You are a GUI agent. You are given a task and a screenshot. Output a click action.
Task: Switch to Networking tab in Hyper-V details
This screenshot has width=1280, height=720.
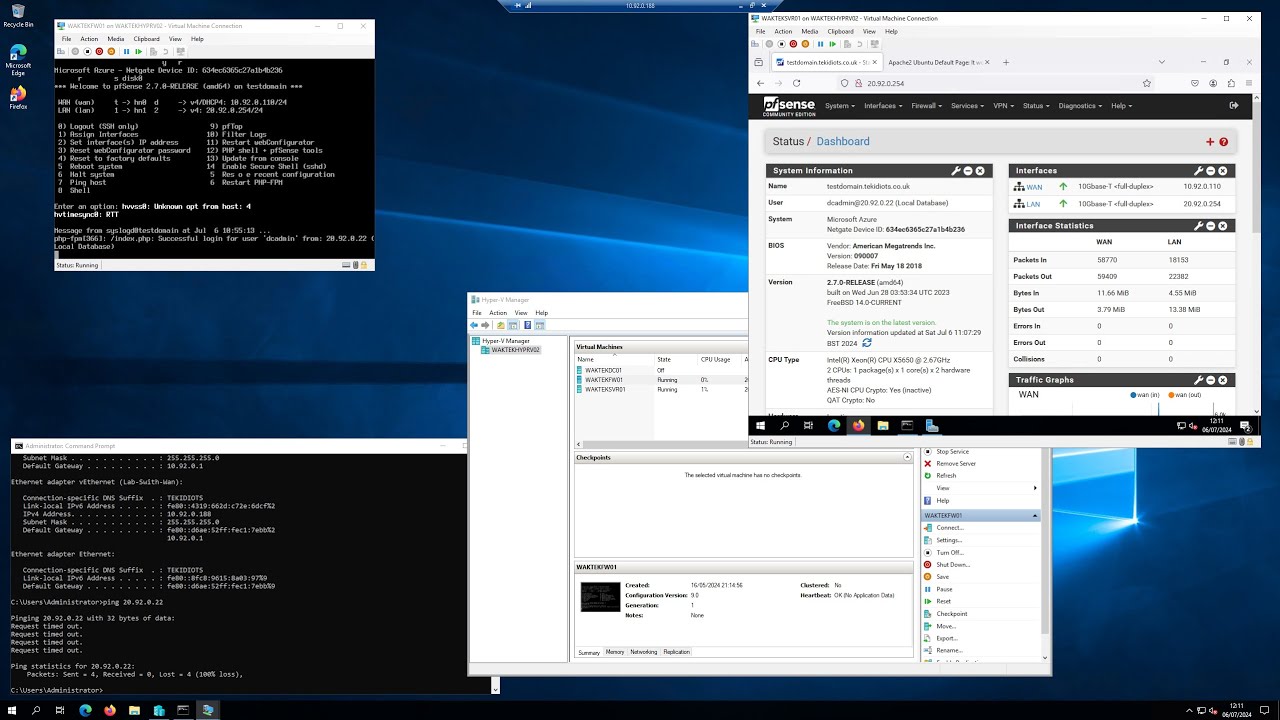(644, 652)
